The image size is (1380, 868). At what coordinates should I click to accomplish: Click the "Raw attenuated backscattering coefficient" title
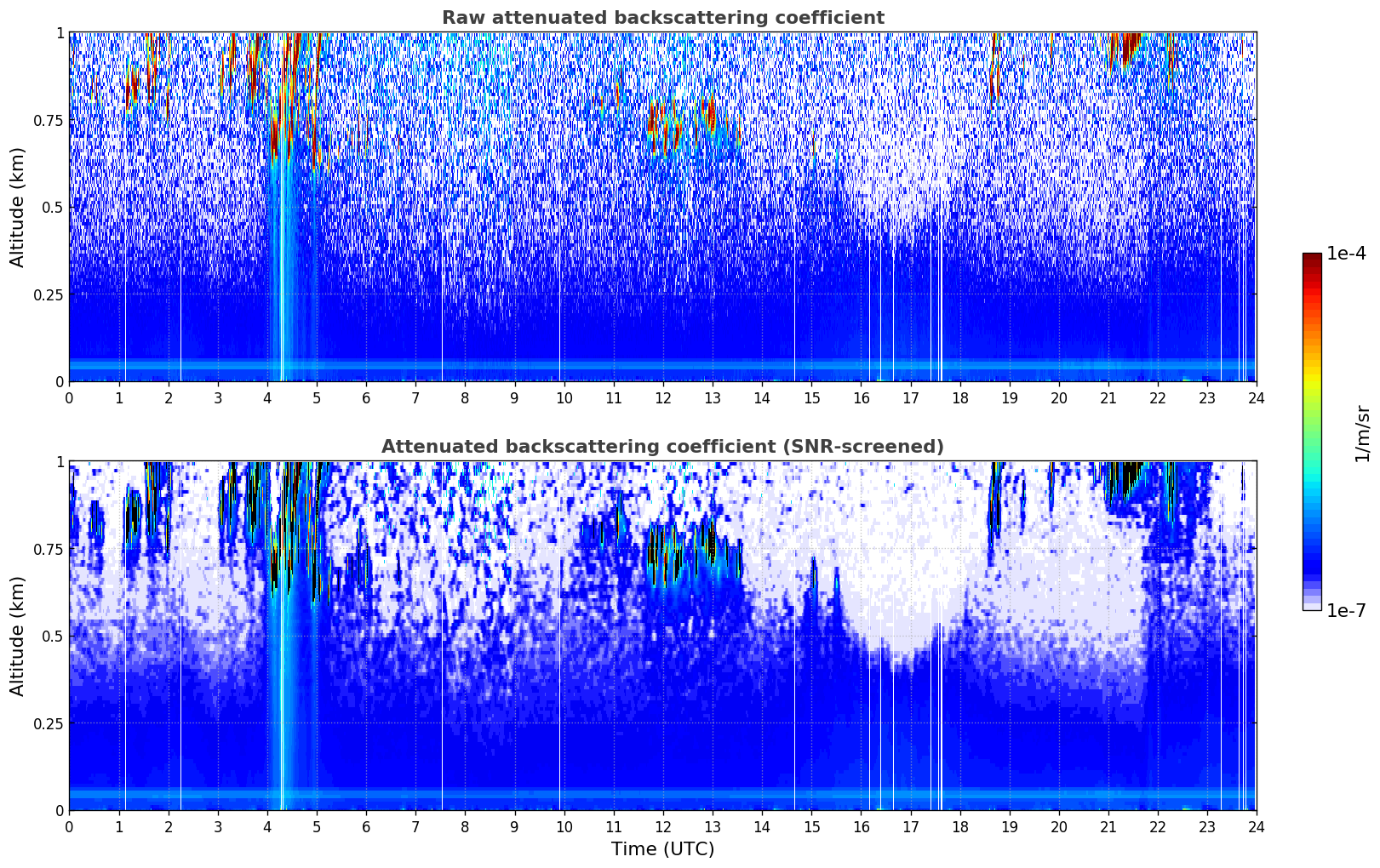click(662, 18)
